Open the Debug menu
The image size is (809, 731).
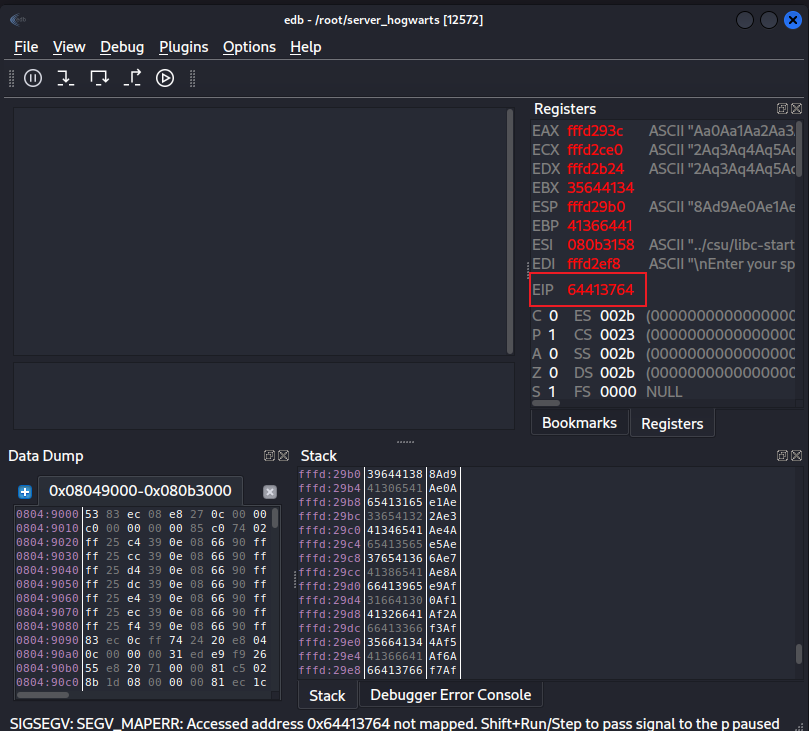(122, 47)
